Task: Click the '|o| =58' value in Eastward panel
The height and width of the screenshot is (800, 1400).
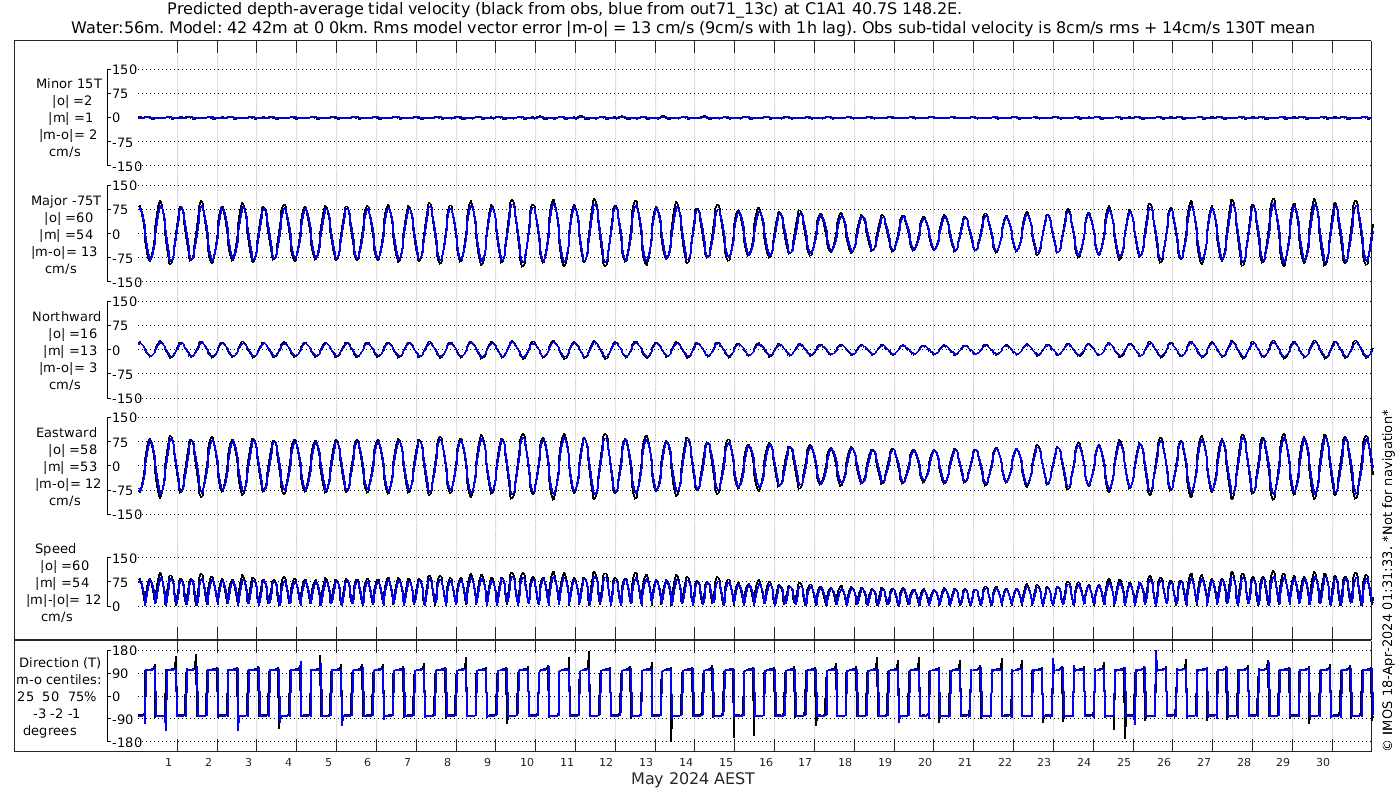Action: (72, 450)
